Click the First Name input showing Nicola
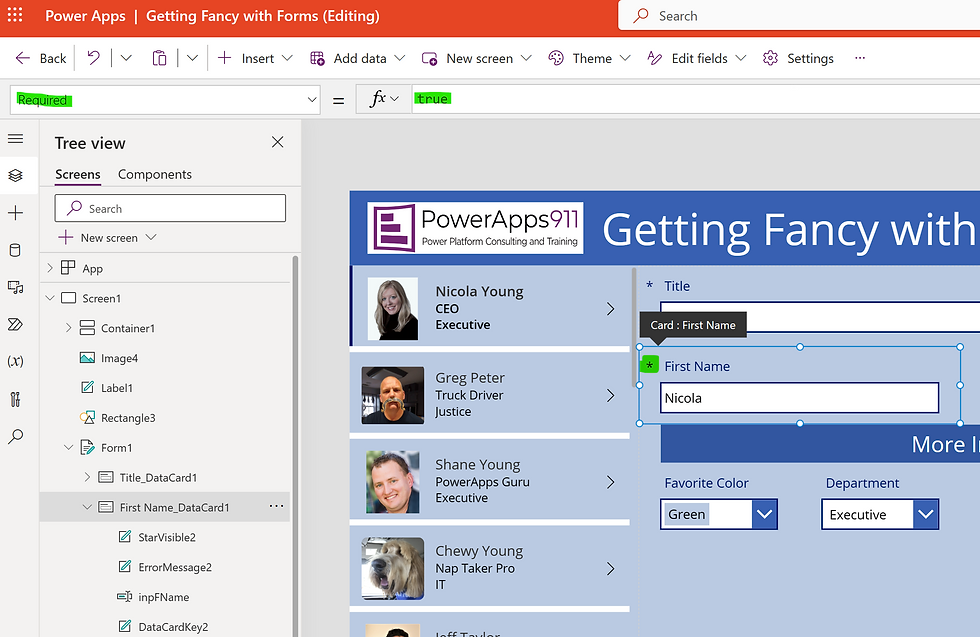Viewport: 980px width, 637px height. (x=799, y=398)
